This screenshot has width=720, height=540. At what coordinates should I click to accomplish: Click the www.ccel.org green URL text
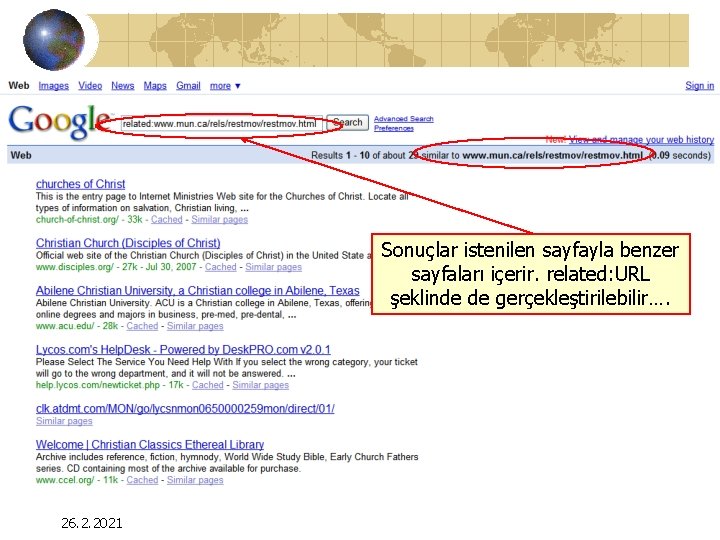tap(65, 480)
